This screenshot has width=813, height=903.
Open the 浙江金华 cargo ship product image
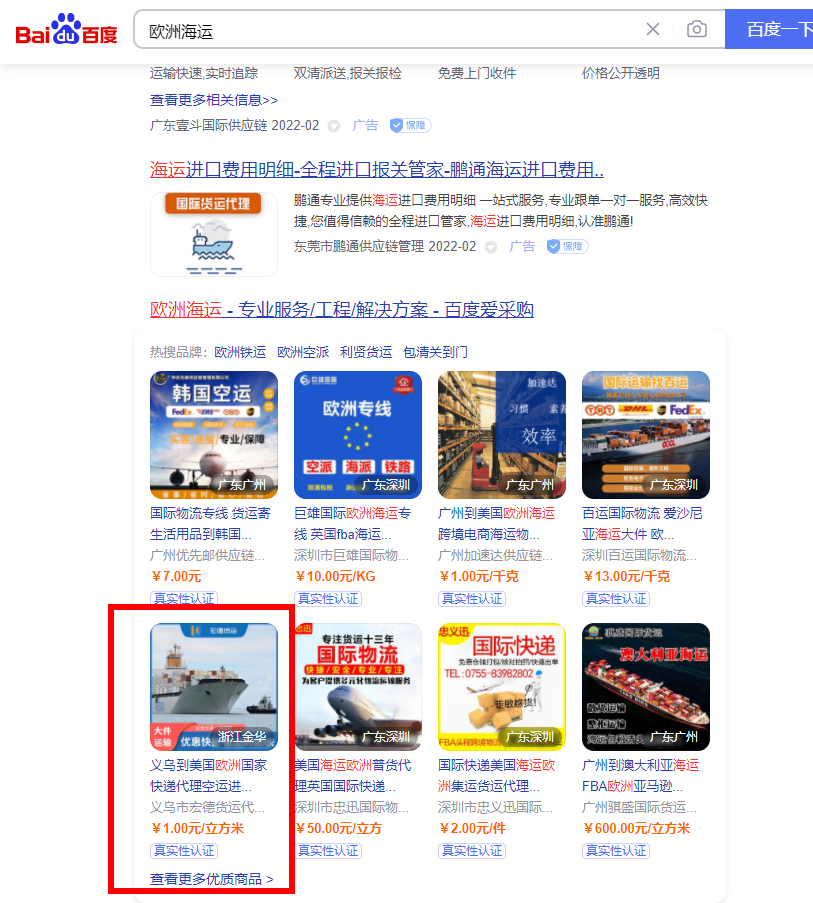pos(214,687)
